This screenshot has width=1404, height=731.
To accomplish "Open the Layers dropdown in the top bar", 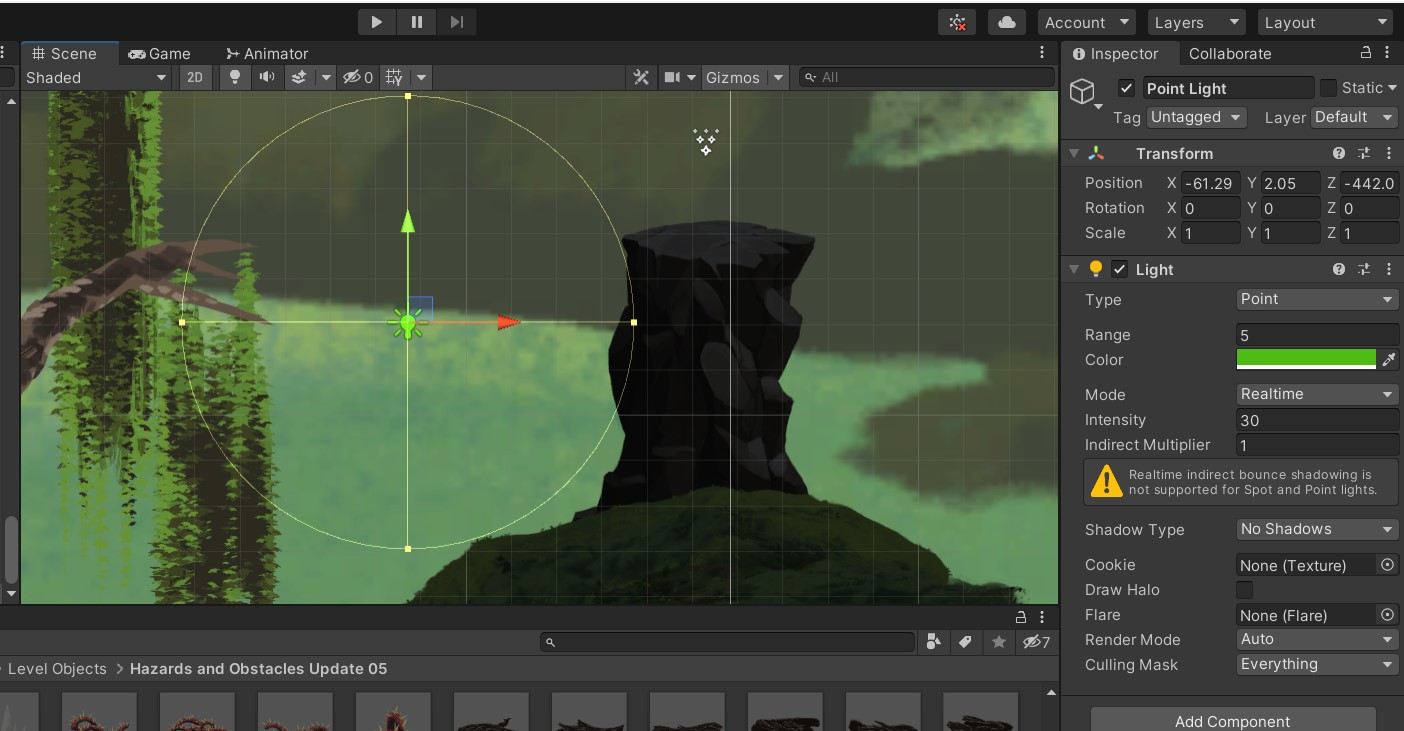I will tap(1196, 22).
